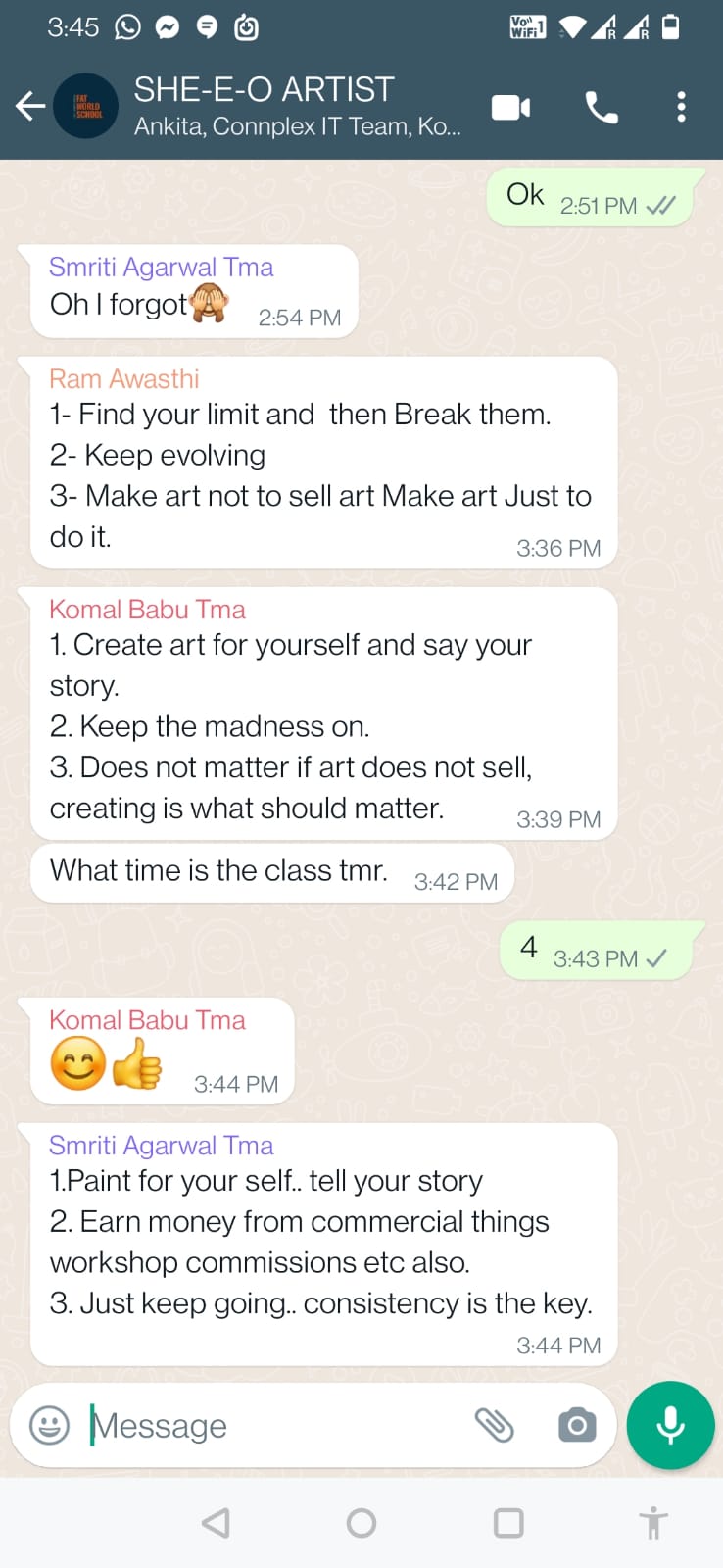Screen dimensions: 723x1568
Task: Tap the paperclip attachment icon
Action: [x=495, y=1425]
